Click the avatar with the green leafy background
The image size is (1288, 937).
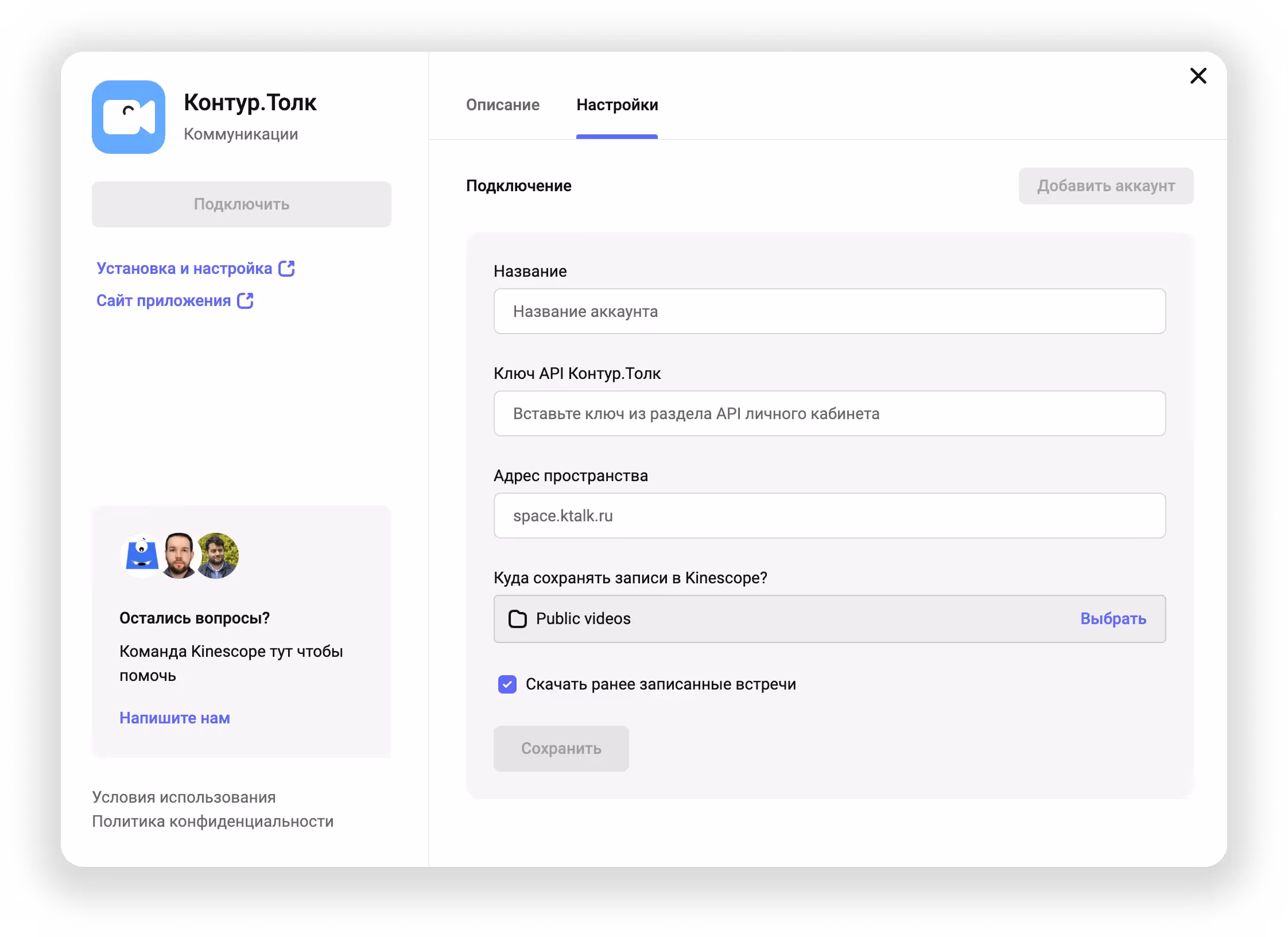click(217, 555)
